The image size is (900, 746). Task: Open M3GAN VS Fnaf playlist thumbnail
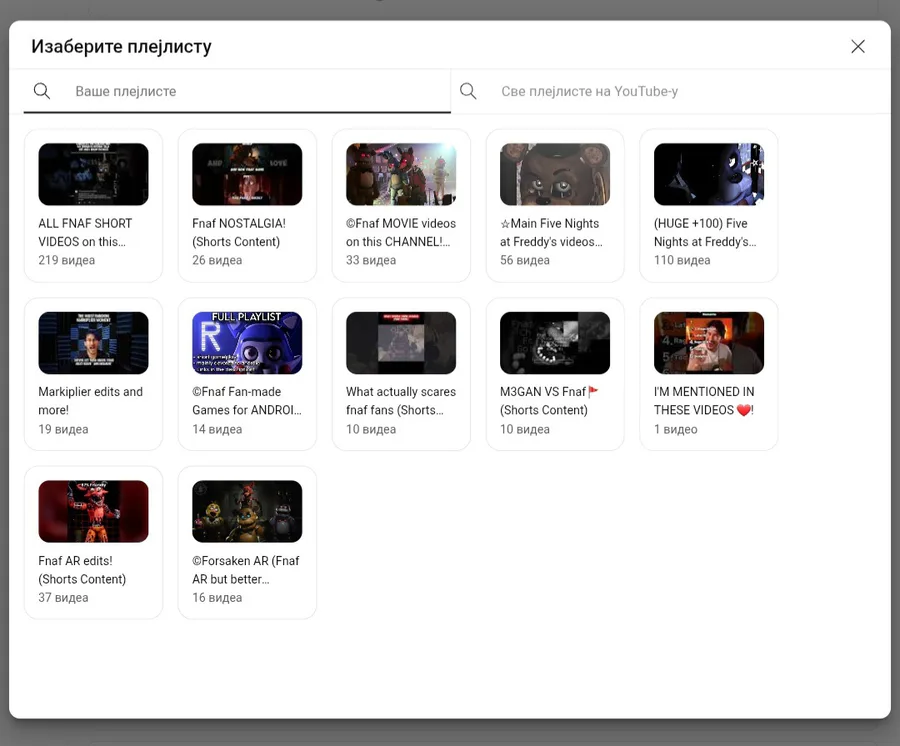[555, 343]
